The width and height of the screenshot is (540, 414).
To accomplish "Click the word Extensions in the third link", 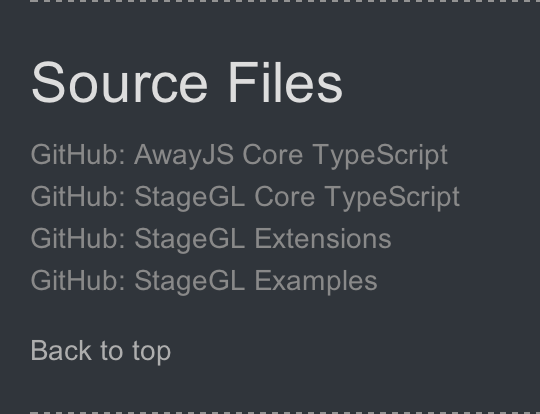I will click(323, 238).
